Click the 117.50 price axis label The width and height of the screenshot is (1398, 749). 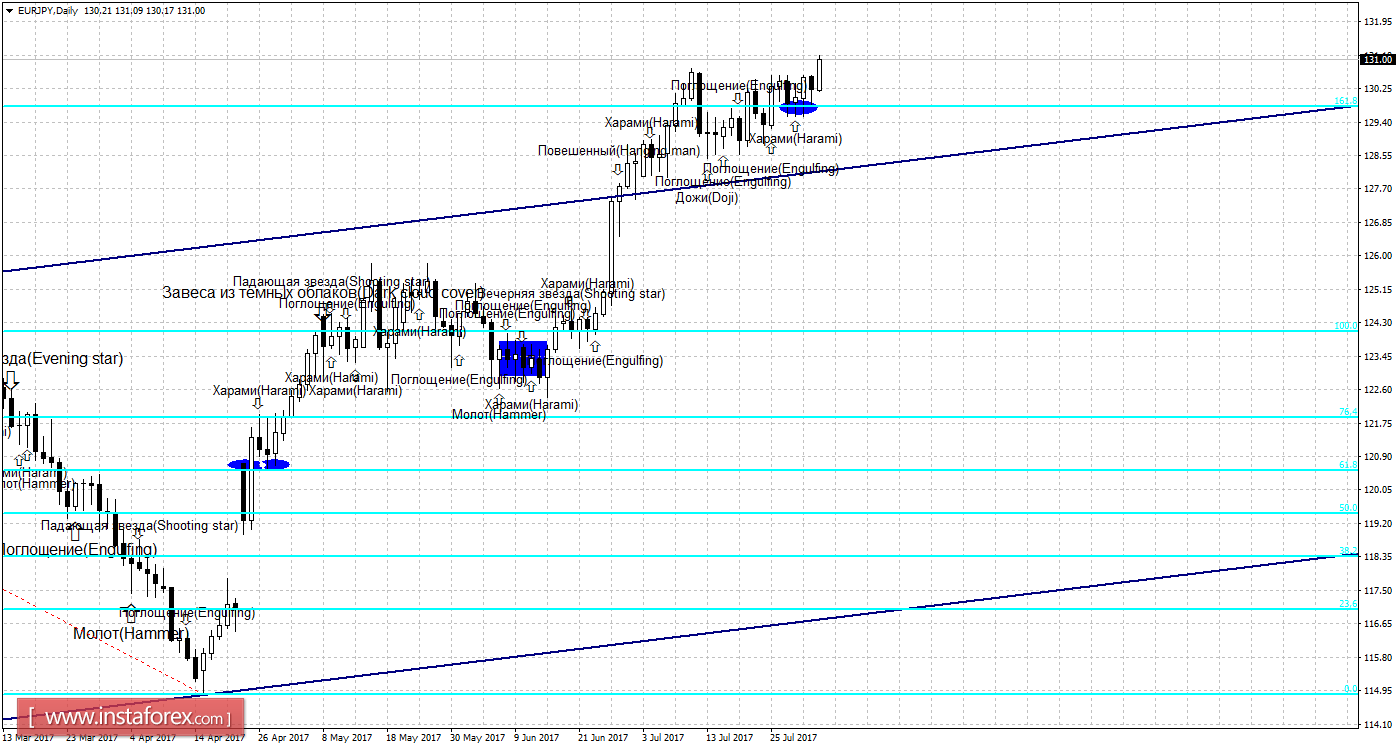(1377, 590)
